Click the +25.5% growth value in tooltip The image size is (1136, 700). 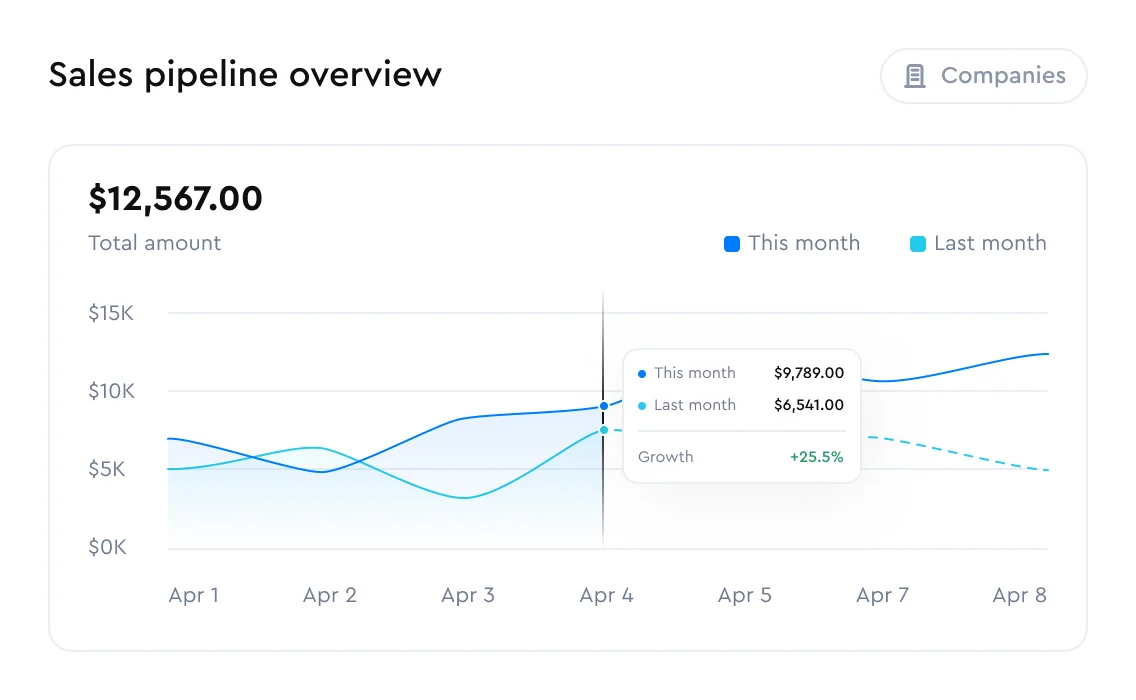(816, 457)
